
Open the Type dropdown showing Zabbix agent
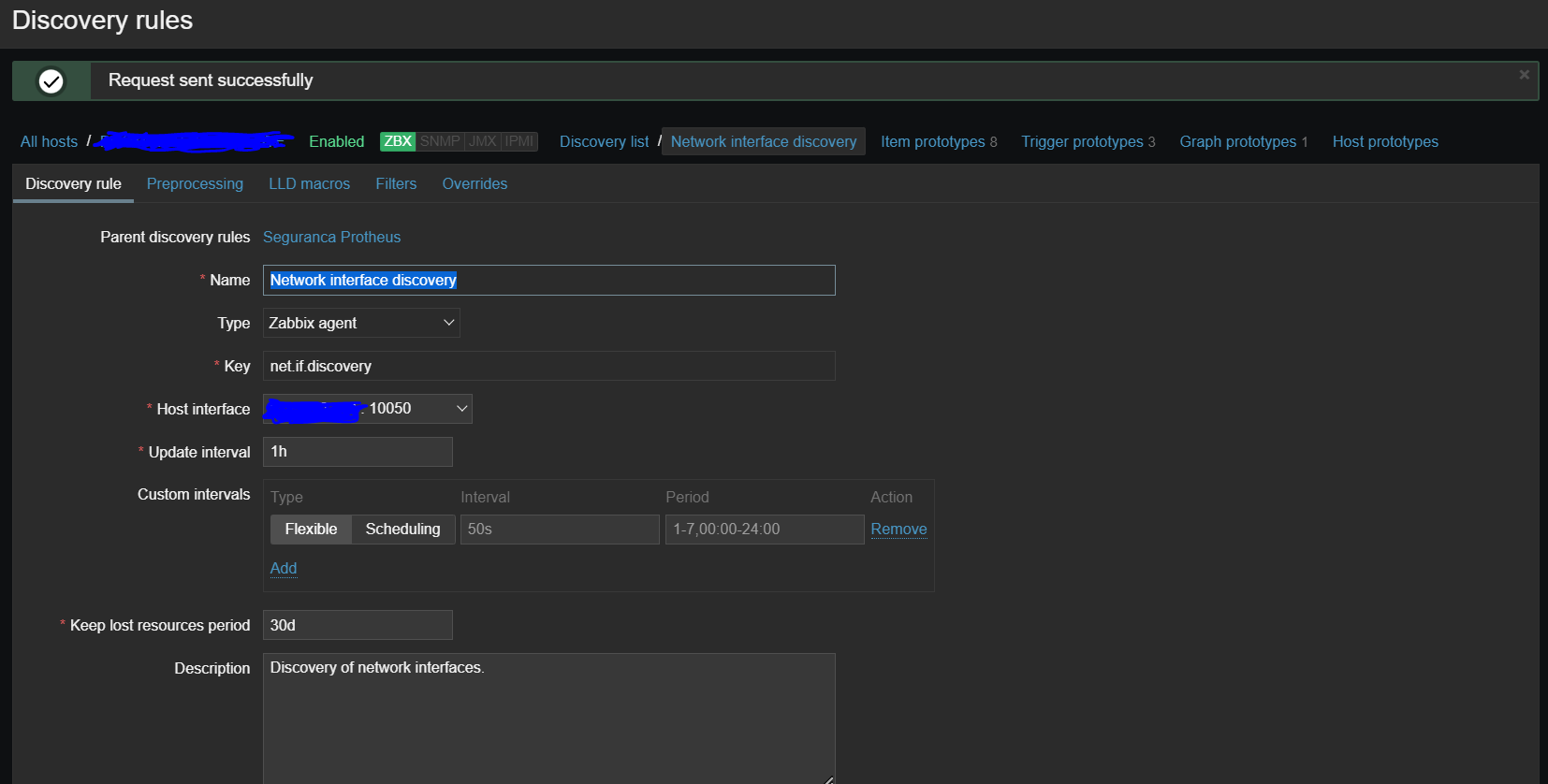coord(361,323)
